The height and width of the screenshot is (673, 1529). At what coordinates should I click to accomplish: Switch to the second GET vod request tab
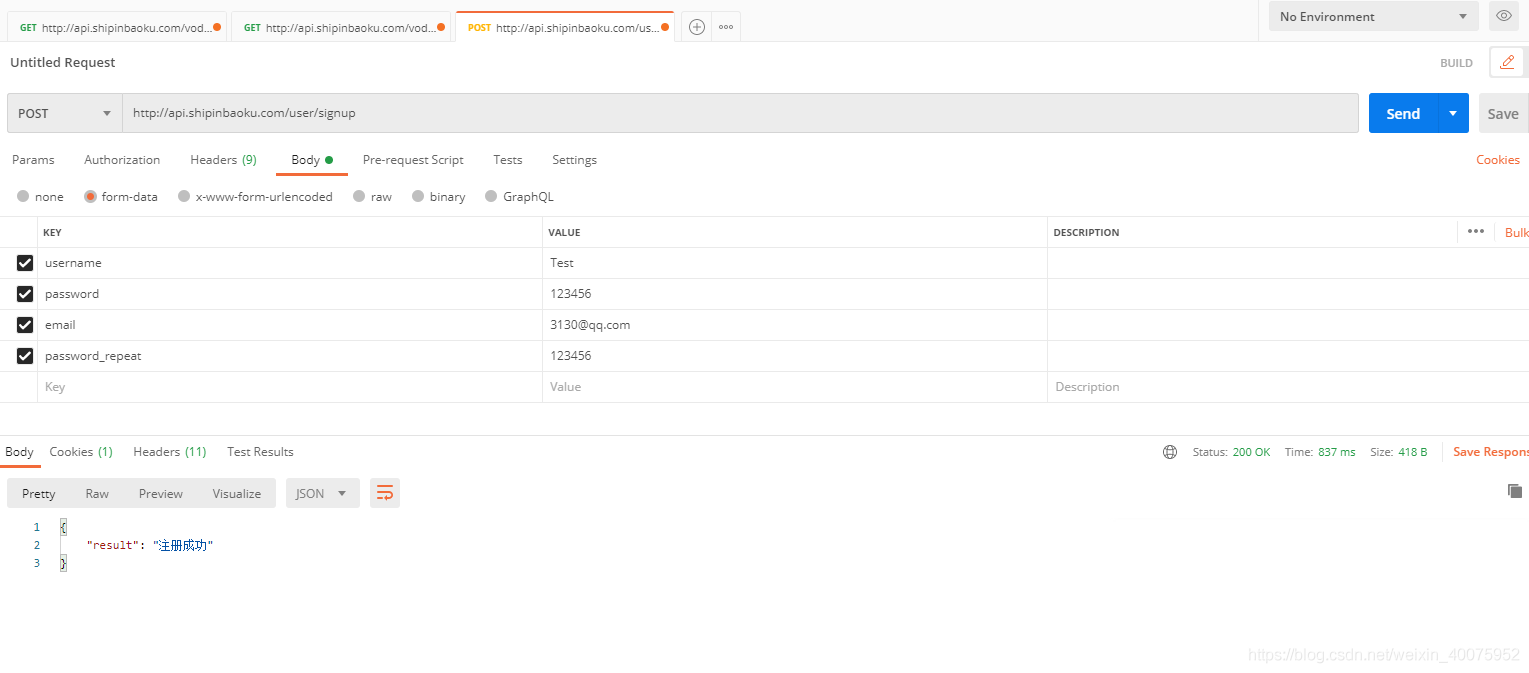pyautogui.click(x=342, y=27)
